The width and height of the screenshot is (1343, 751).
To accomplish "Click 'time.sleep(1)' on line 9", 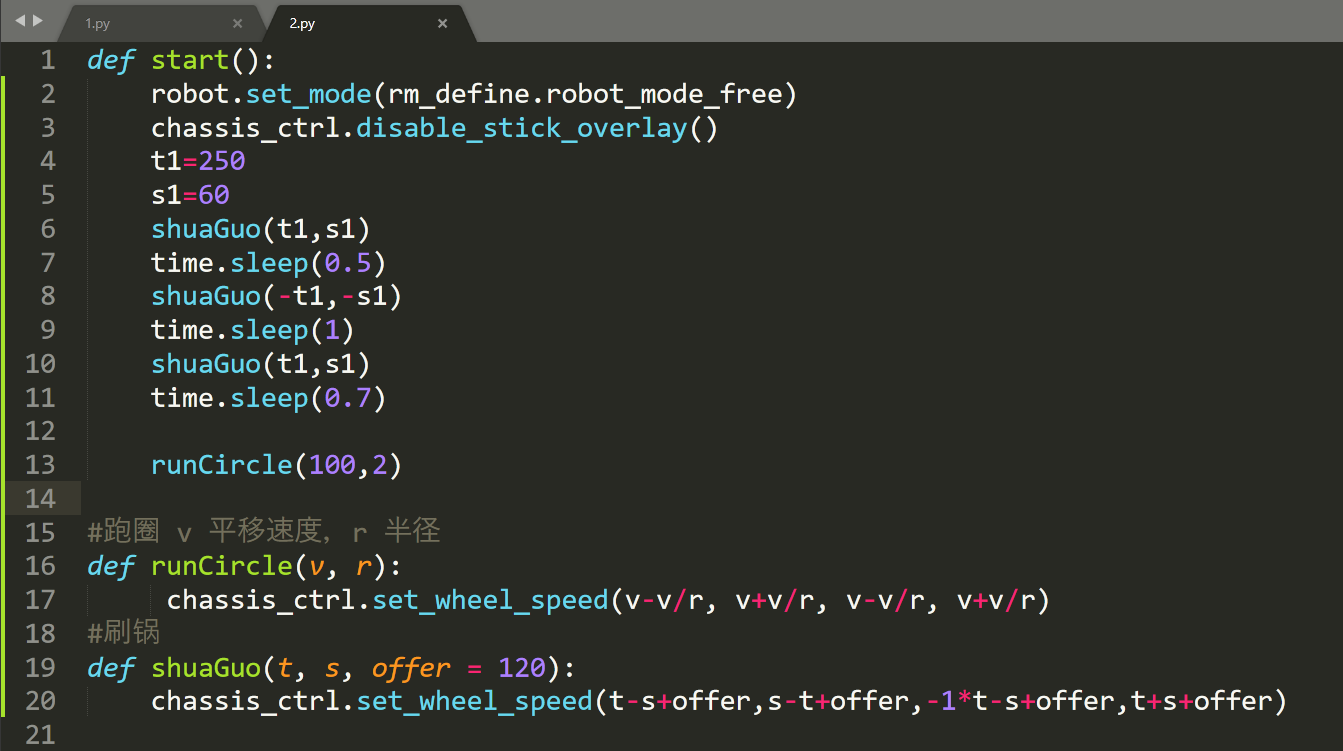I will click(253, 330).
